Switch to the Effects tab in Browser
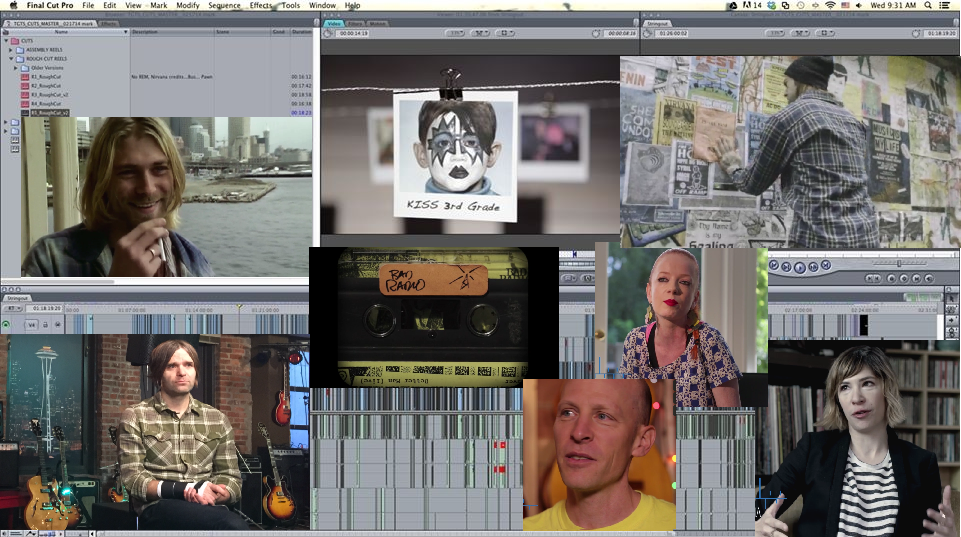This screenshot has width=961, height=537. [109, 23]
